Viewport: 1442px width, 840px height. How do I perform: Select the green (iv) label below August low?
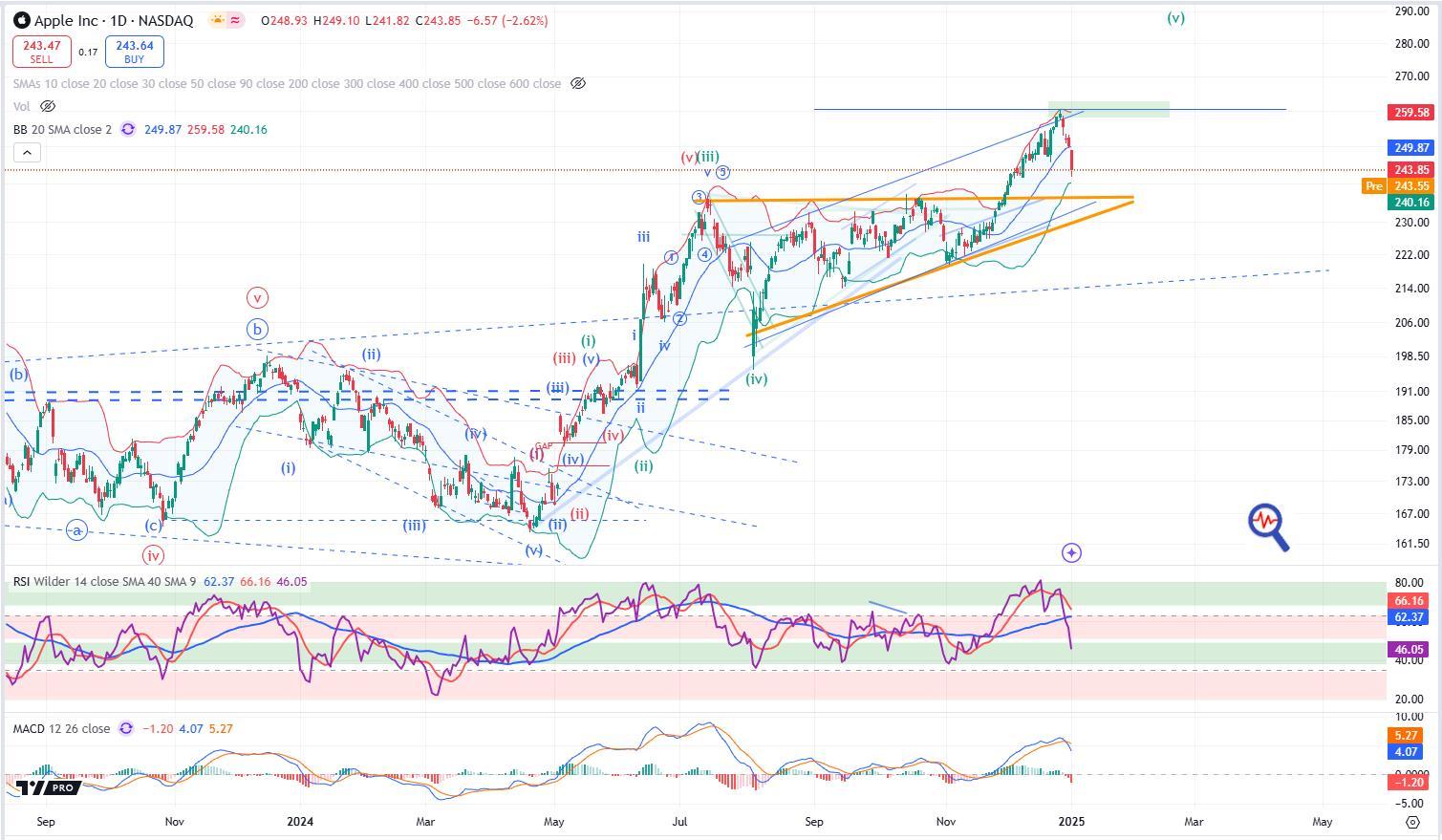pyautogui.click(x=757, y=379)
